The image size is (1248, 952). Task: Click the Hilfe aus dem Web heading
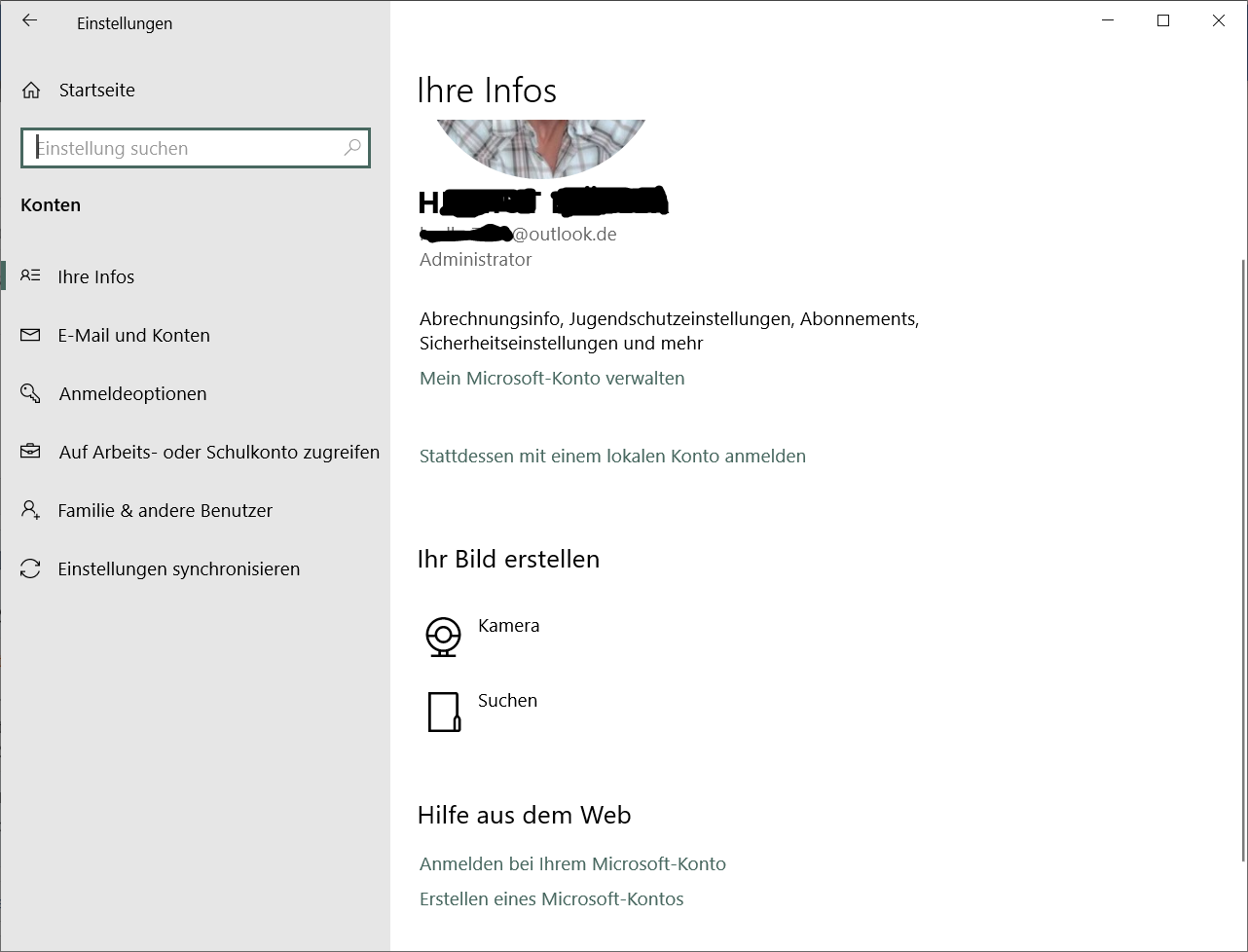pos(524,815)
